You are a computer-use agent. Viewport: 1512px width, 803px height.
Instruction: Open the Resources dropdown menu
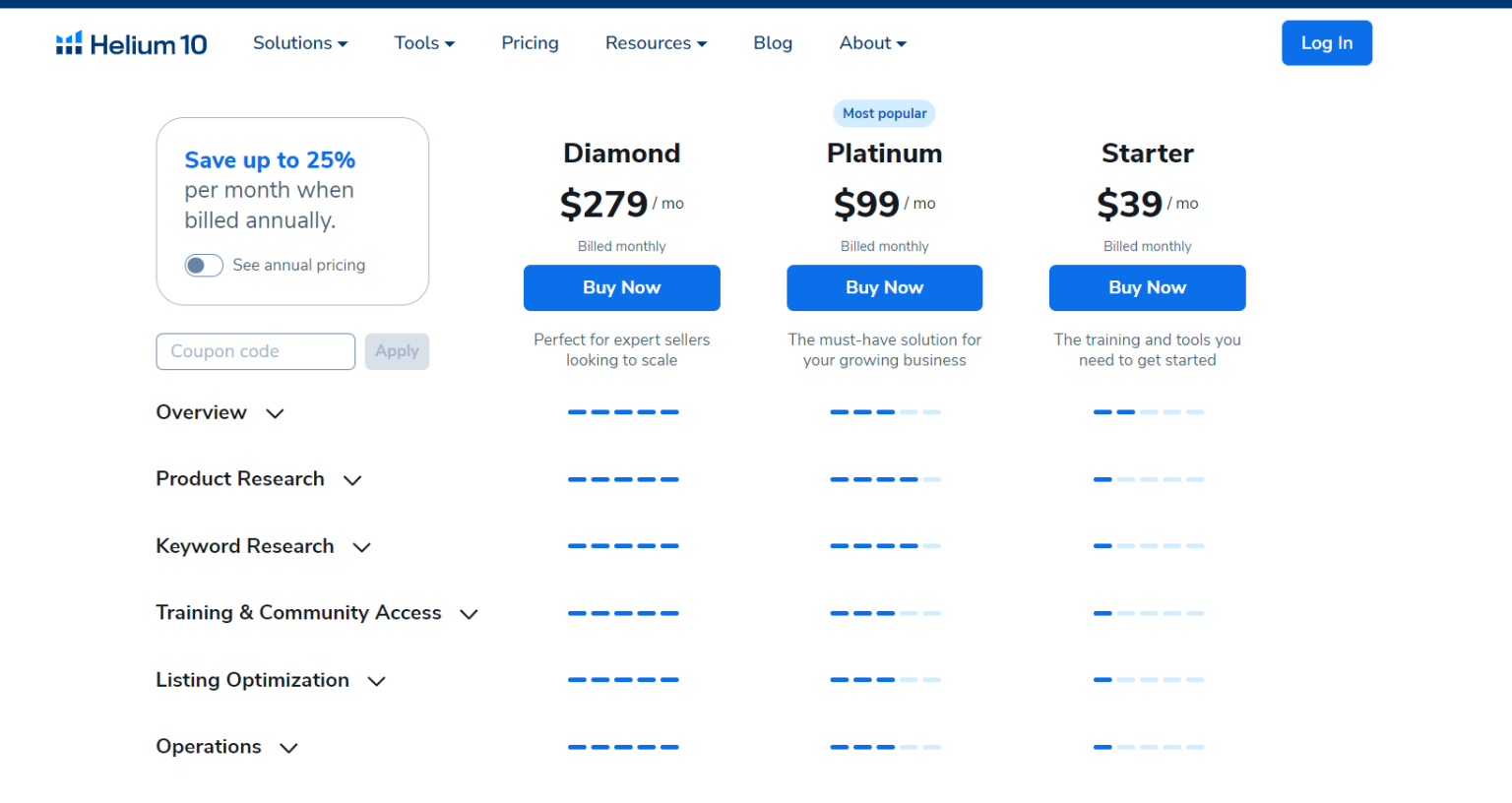[x=656, y=42]
